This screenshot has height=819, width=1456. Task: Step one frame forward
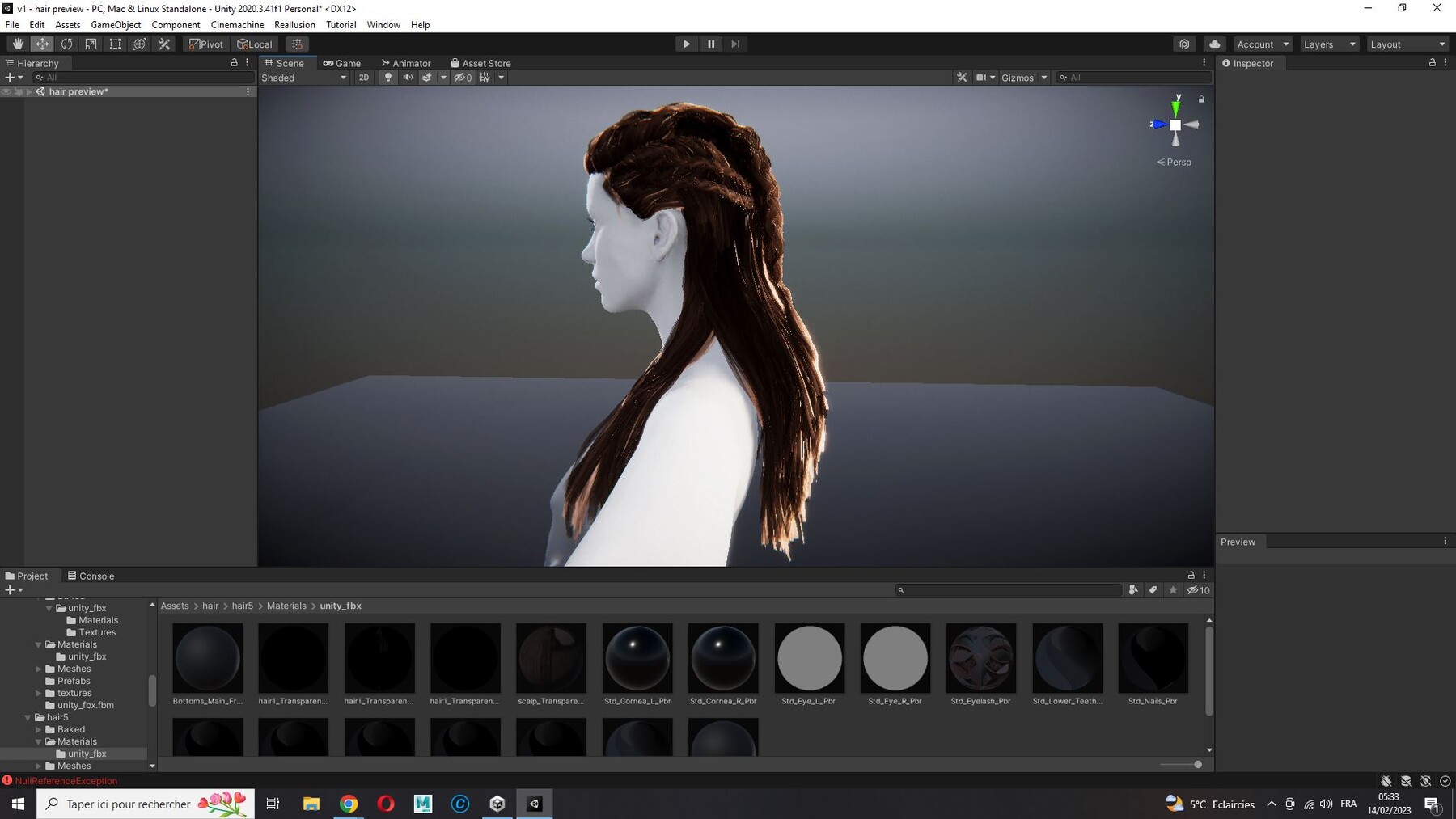pyautogui.click(x=735, y=44)
